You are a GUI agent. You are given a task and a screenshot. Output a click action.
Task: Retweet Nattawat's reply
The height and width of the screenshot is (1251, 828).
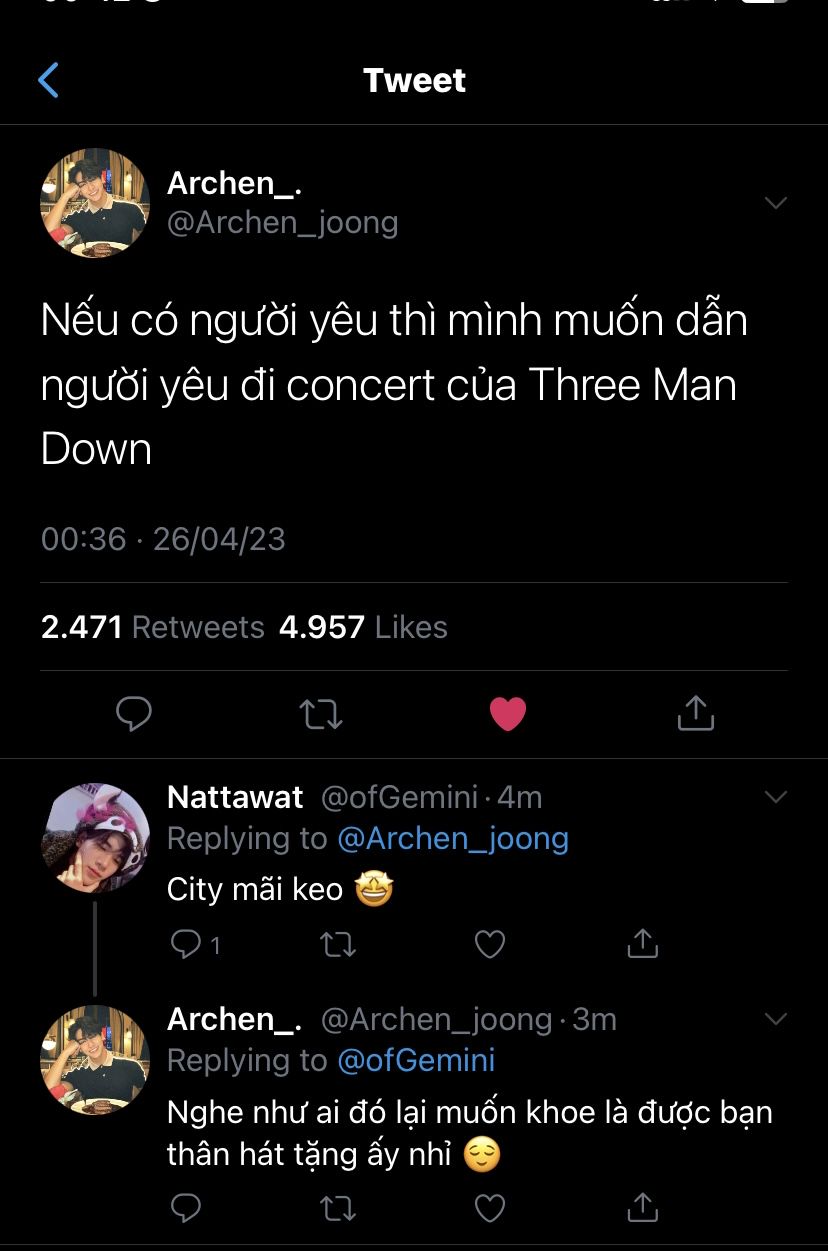338,943
